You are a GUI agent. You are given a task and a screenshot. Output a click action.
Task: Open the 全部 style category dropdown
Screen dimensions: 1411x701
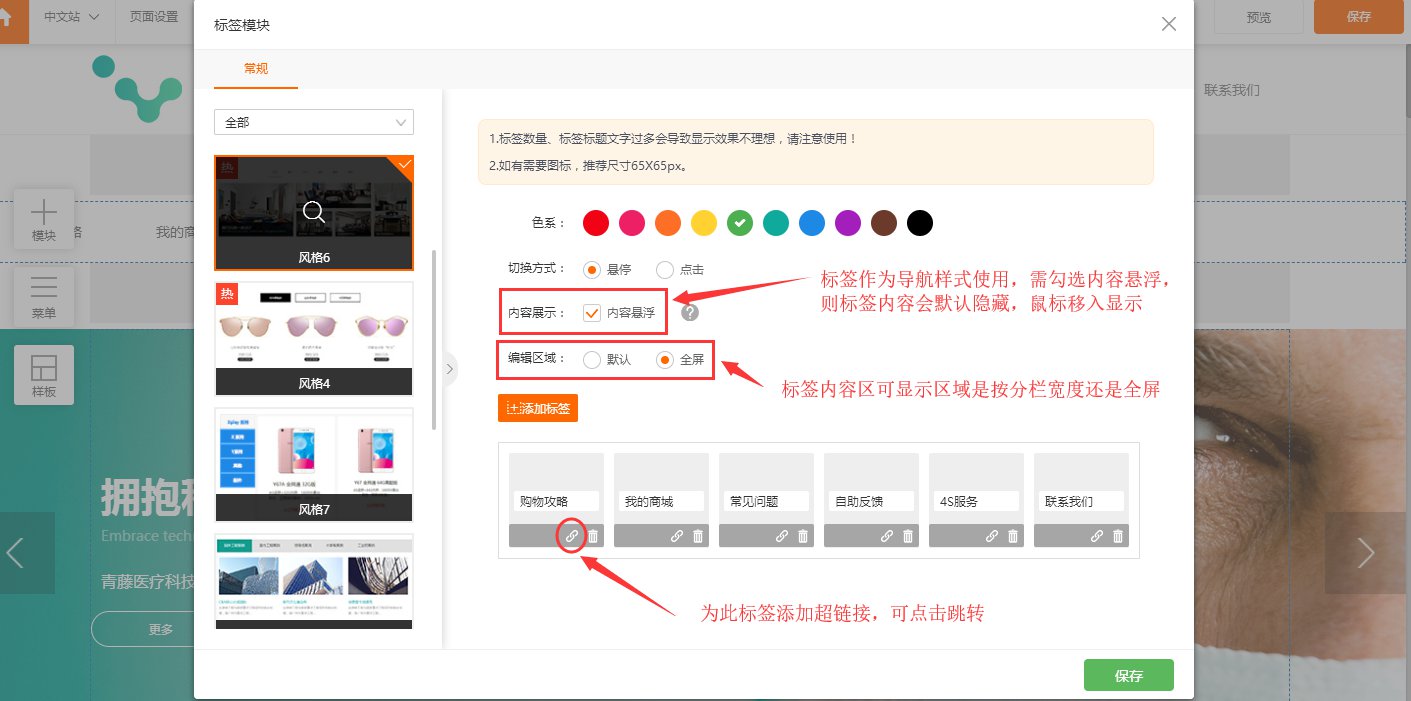point(313,122)
